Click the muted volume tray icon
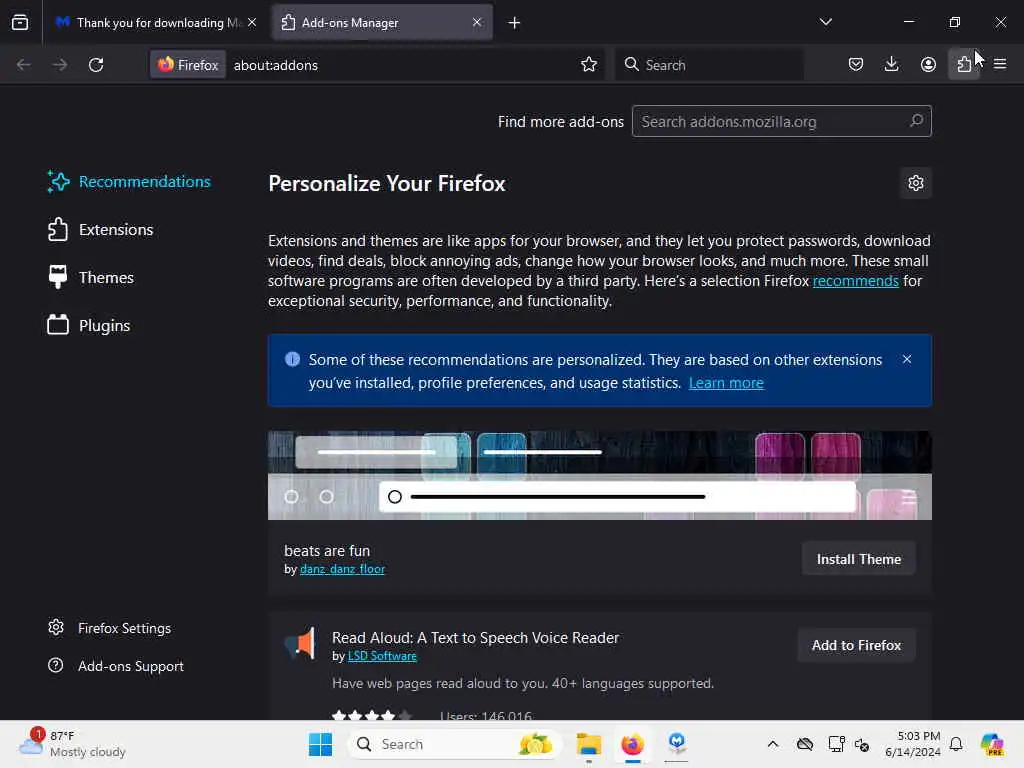 tap(862, 744)
